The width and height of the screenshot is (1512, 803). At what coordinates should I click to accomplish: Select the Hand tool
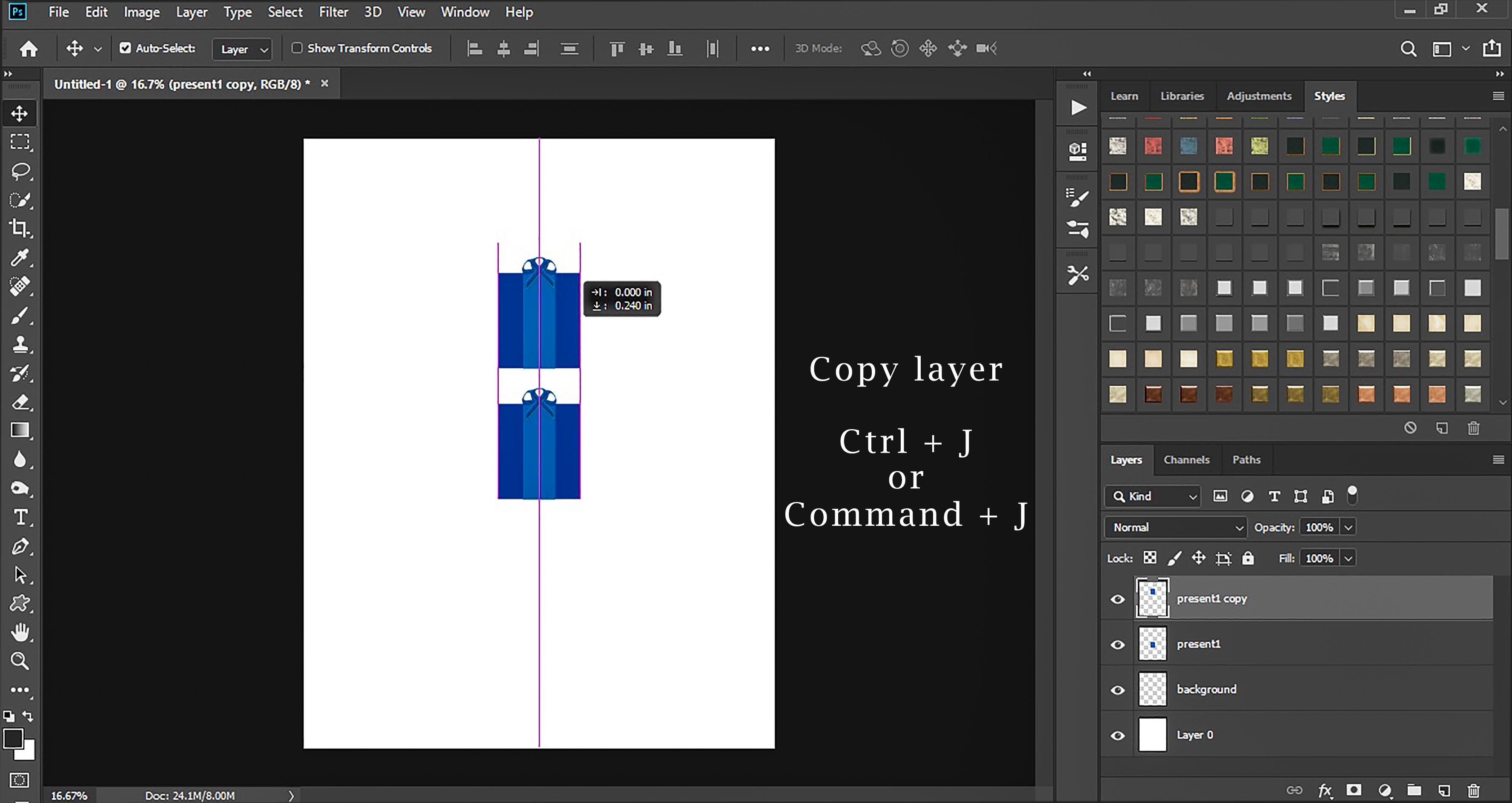pyautogui.click(x=20, y=632)
